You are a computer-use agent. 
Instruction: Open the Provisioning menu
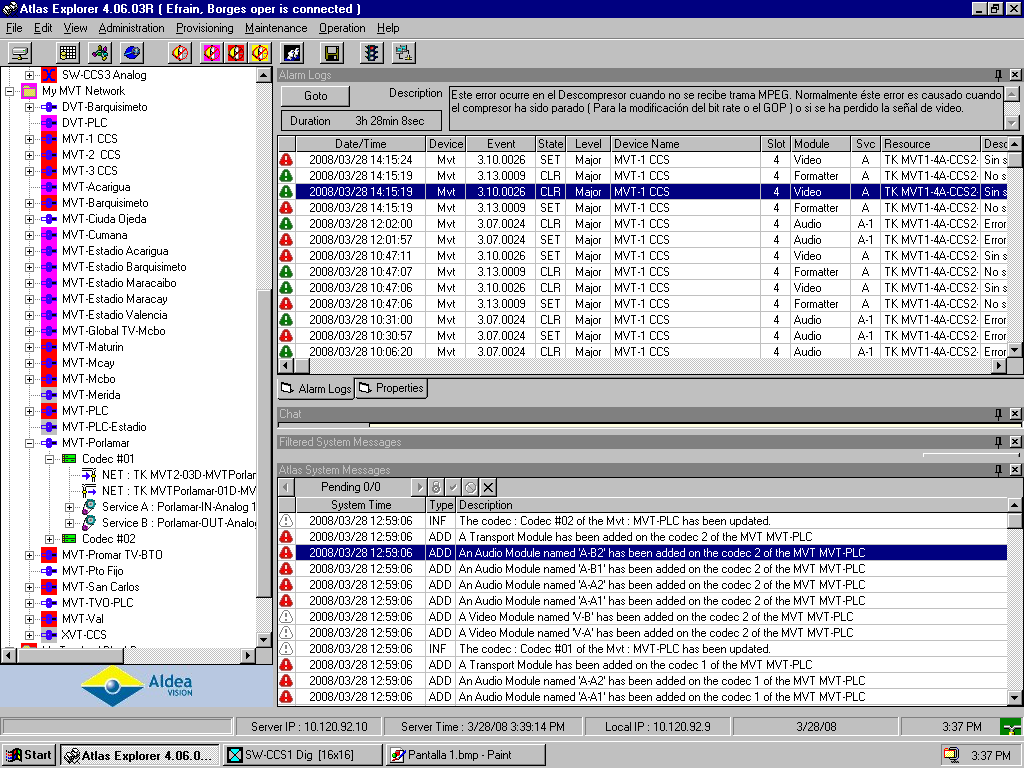pyautogui.click(x=204, y=28)
